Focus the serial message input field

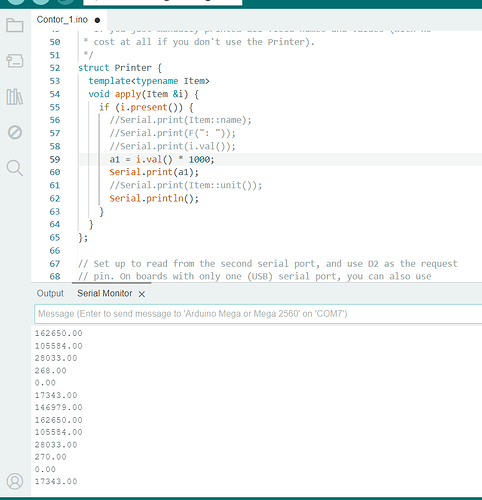258,314
